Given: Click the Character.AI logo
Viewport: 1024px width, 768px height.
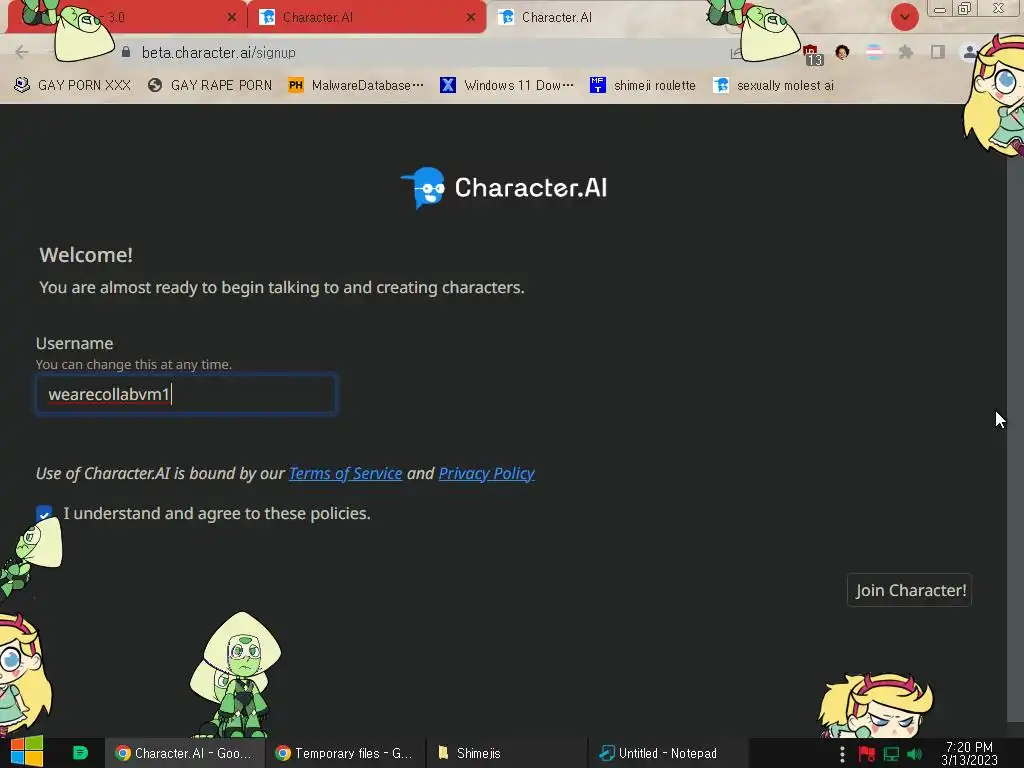Looking at the screenshot, I should point(504,188).
